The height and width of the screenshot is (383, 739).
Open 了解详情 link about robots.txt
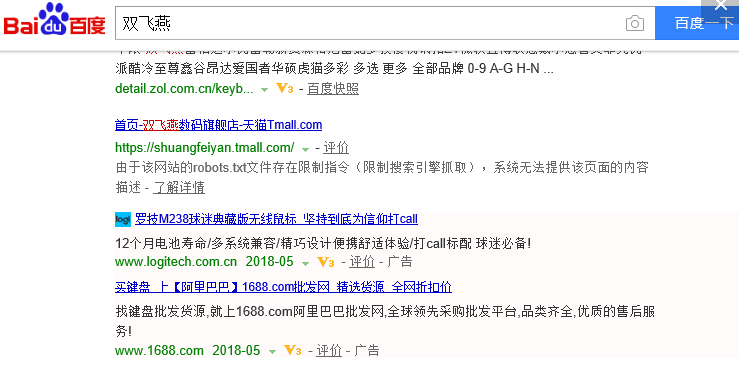pyautogui.click(x=179, y=187)
